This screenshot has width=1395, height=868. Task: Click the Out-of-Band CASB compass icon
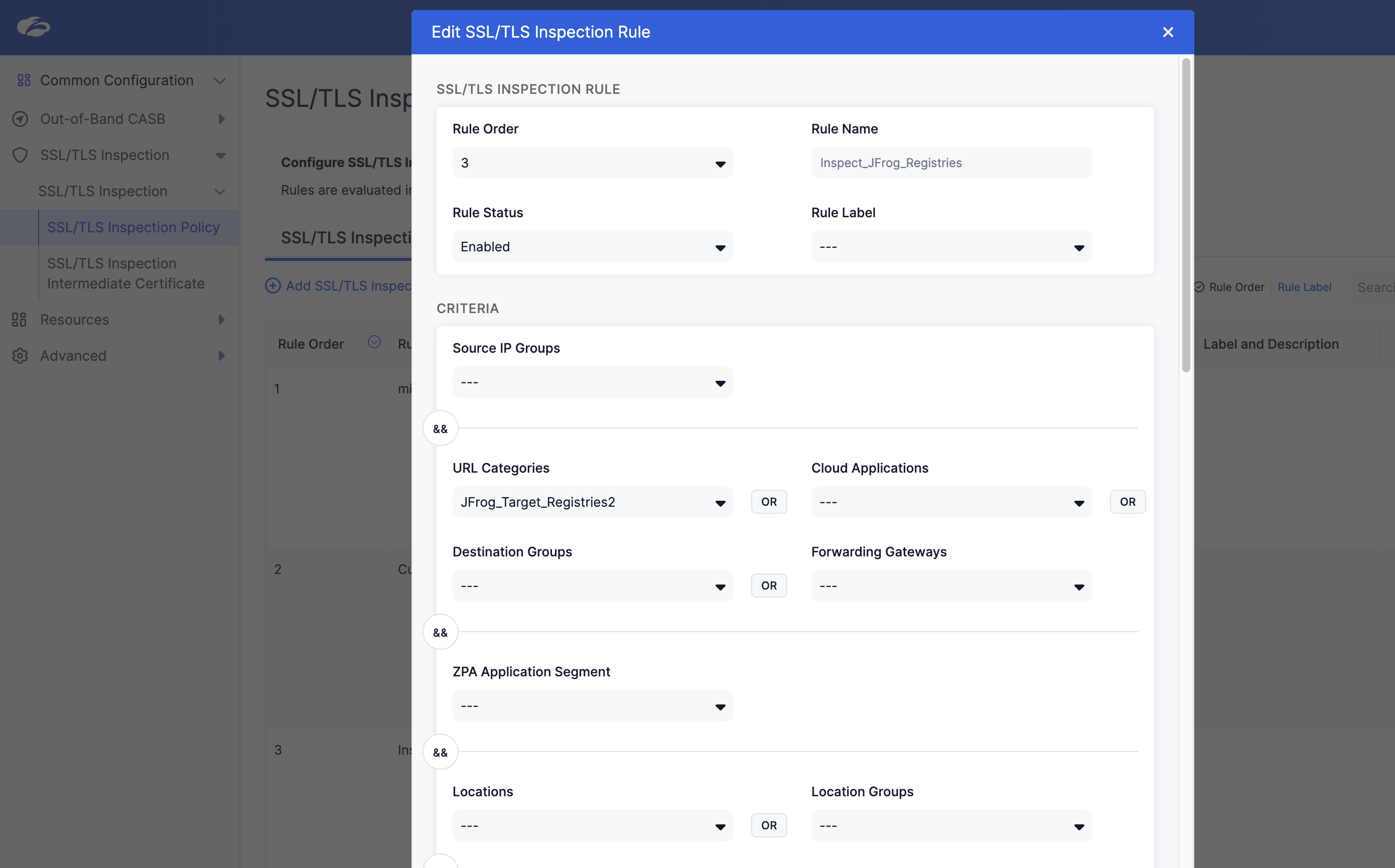[x=20, y=119]
